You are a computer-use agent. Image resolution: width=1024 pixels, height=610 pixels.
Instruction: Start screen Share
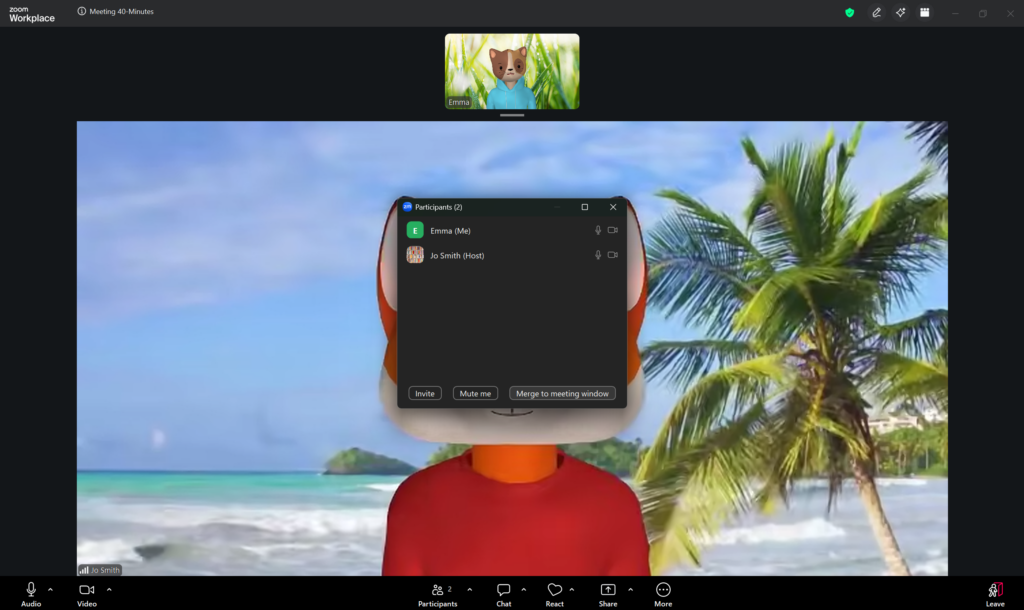tap(608, 594)
